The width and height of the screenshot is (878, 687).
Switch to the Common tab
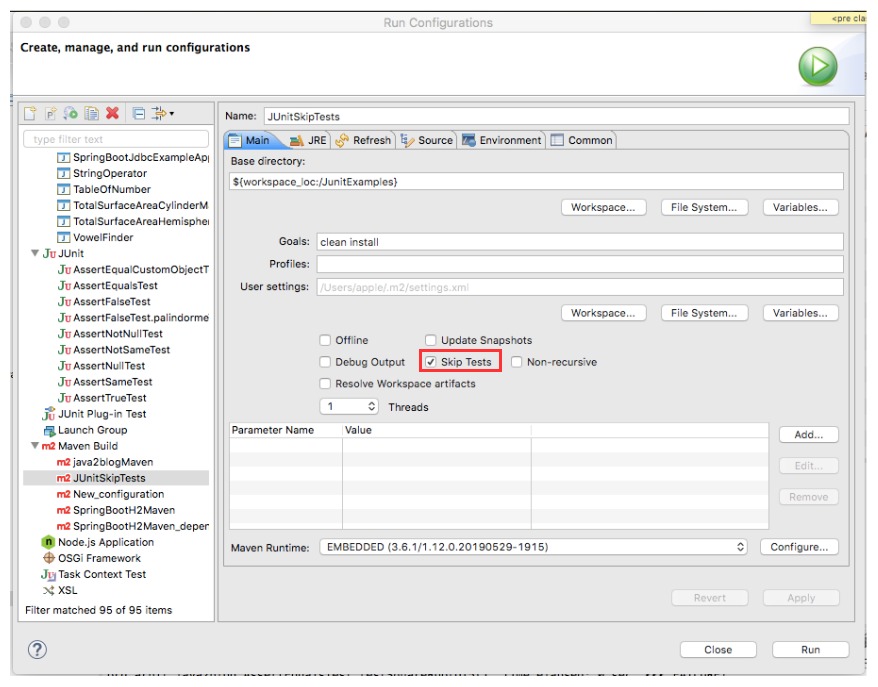(x=582, y=140)
